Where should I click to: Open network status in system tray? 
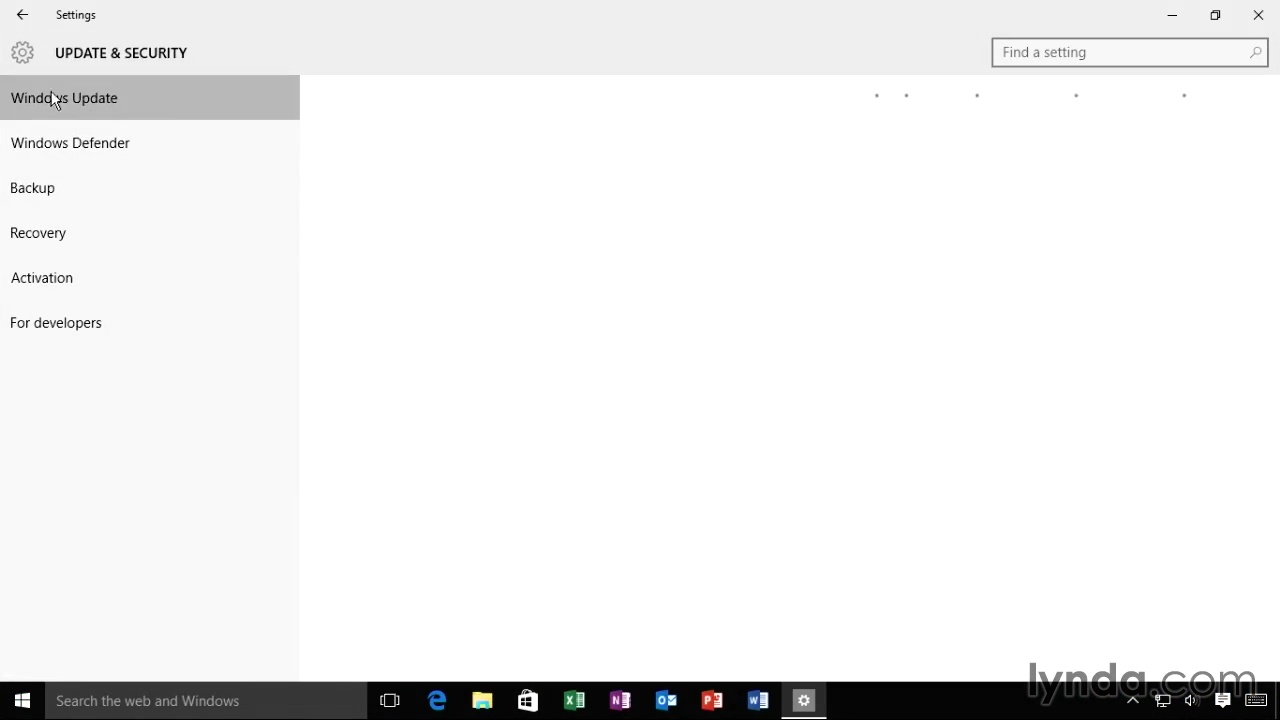coord(1163,701)
